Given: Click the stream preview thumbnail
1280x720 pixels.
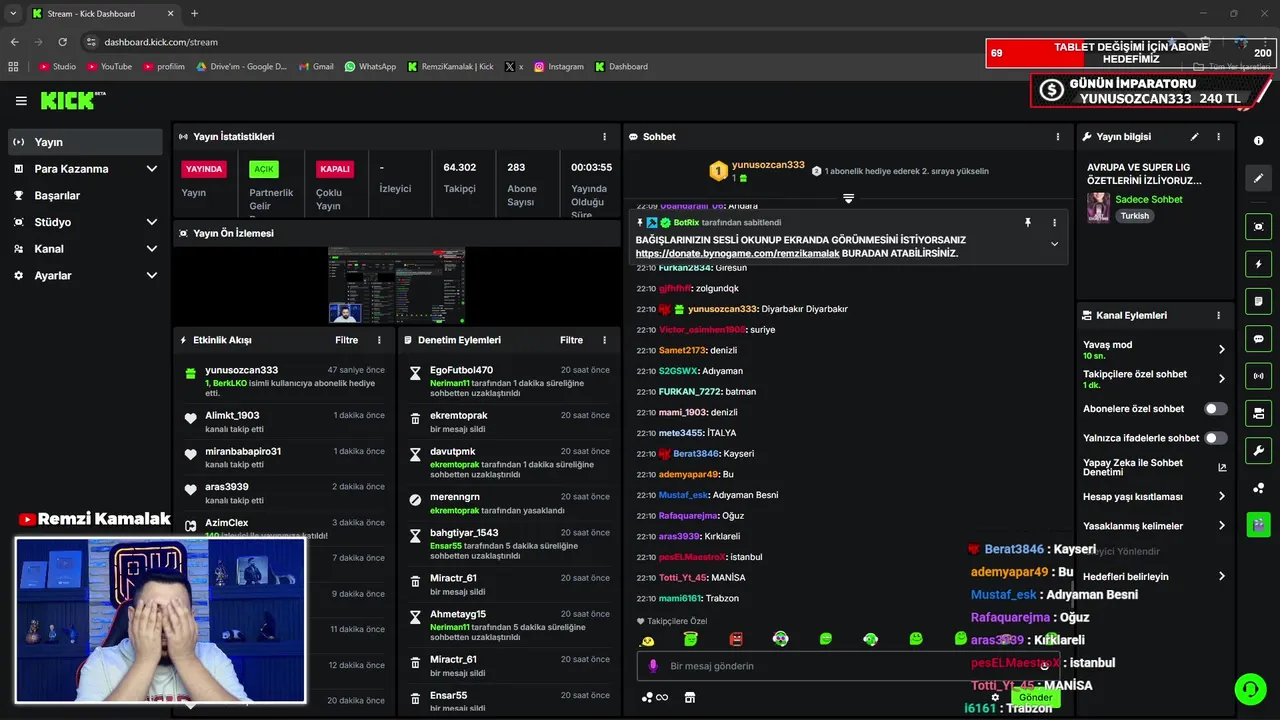Looking at the screenshot, I should click(397, 285).
